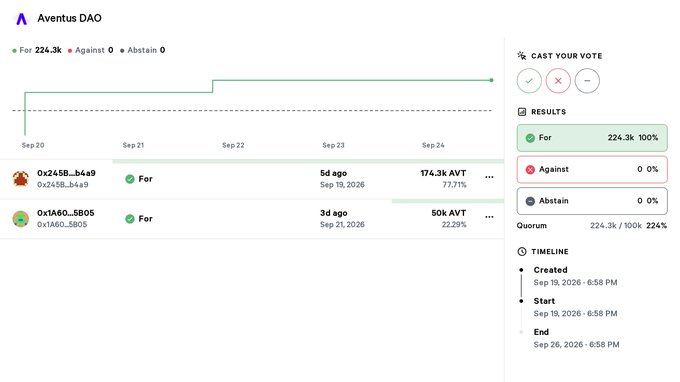Cast a For vote with the checkmark button
This screenshot has width=680, height=382.
(x=529, y=81)
